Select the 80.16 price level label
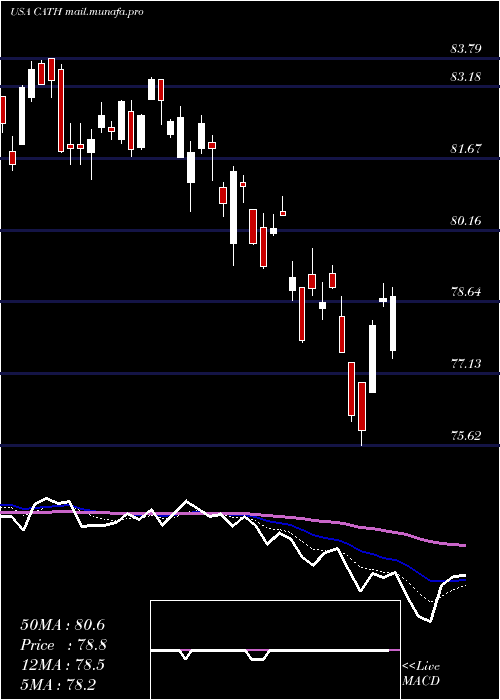The width and height of the screenshot is (500, 700). point(466,221)
